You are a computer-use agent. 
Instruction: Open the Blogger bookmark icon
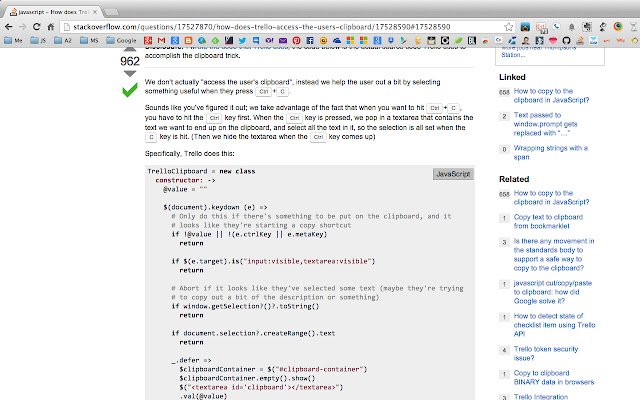click(188, 40)
